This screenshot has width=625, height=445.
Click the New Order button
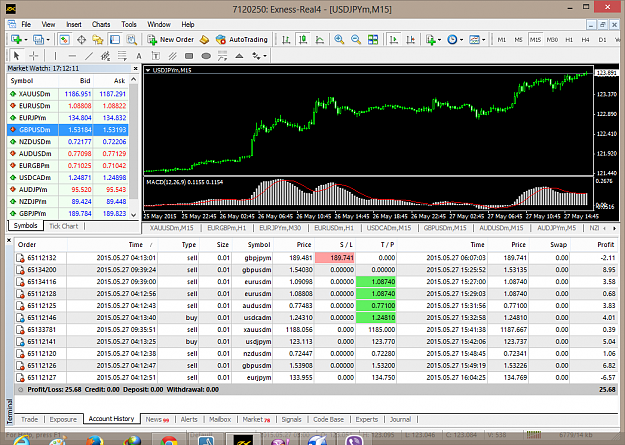[171, 39]
